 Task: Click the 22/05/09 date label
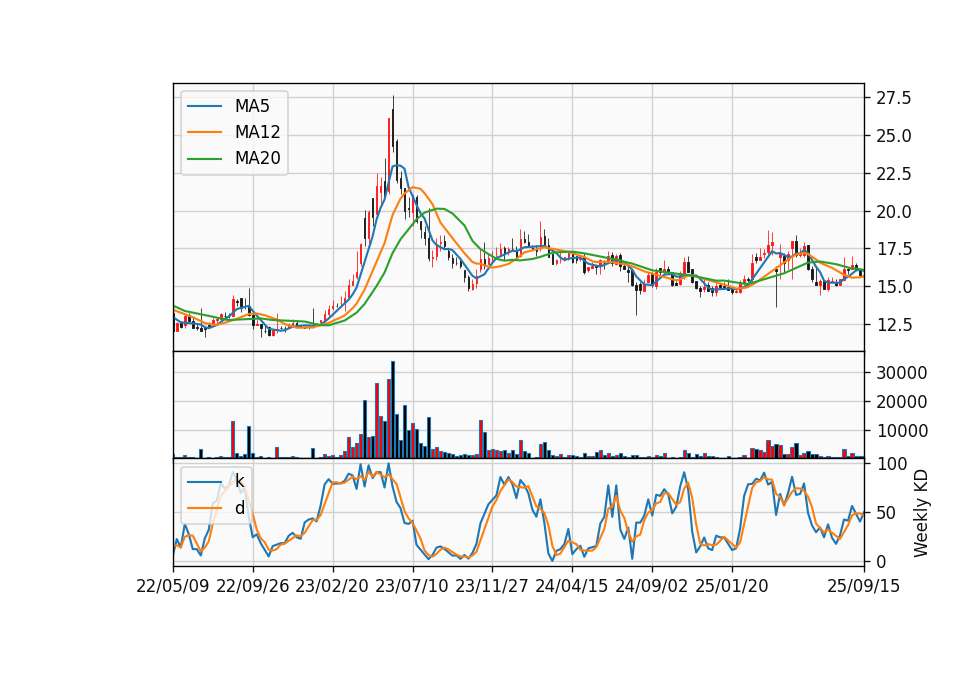tap(173, 586)
